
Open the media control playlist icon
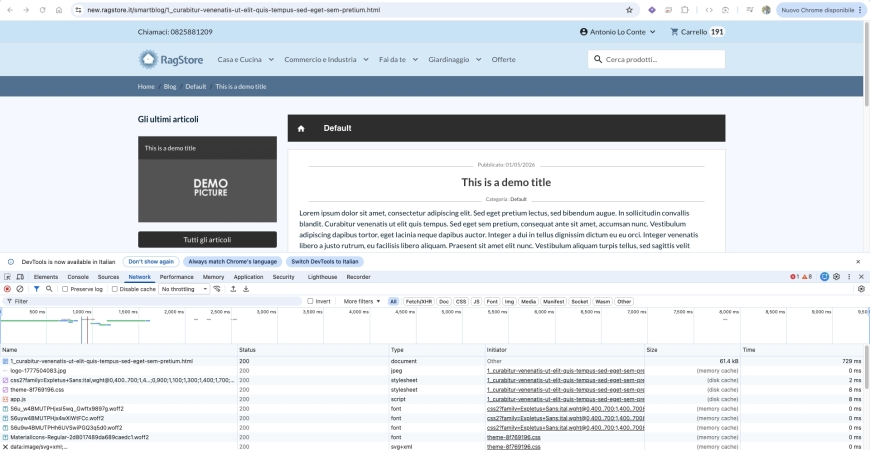[x=750, y=10]
